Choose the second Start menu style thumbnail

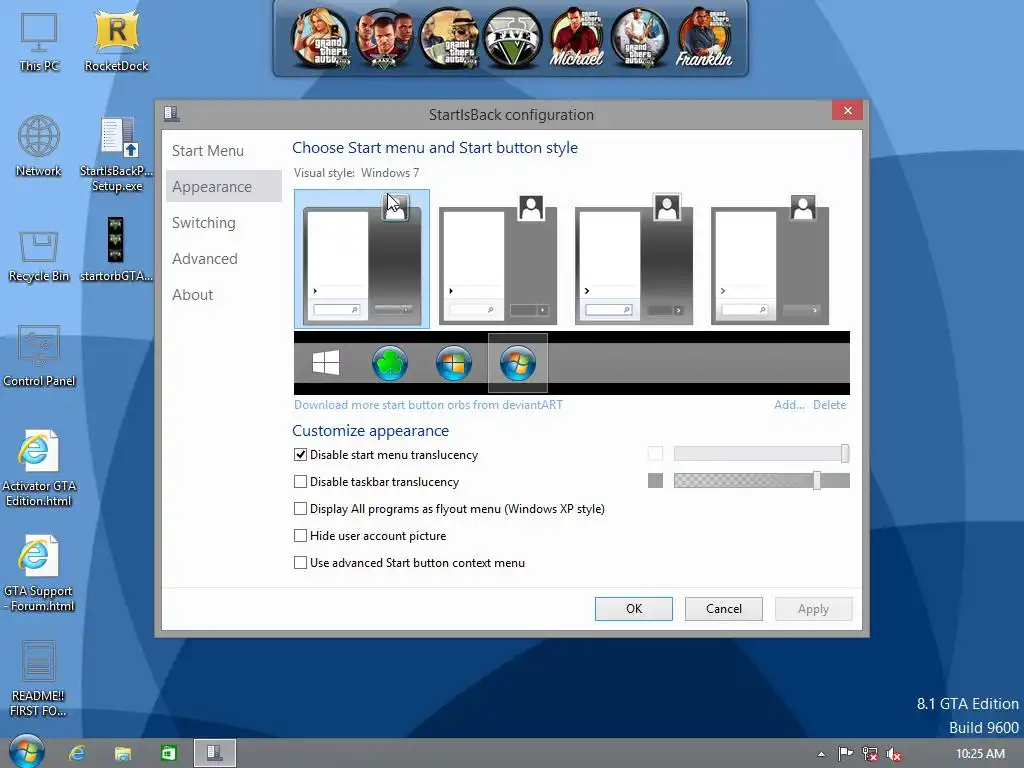coord(498,259)
